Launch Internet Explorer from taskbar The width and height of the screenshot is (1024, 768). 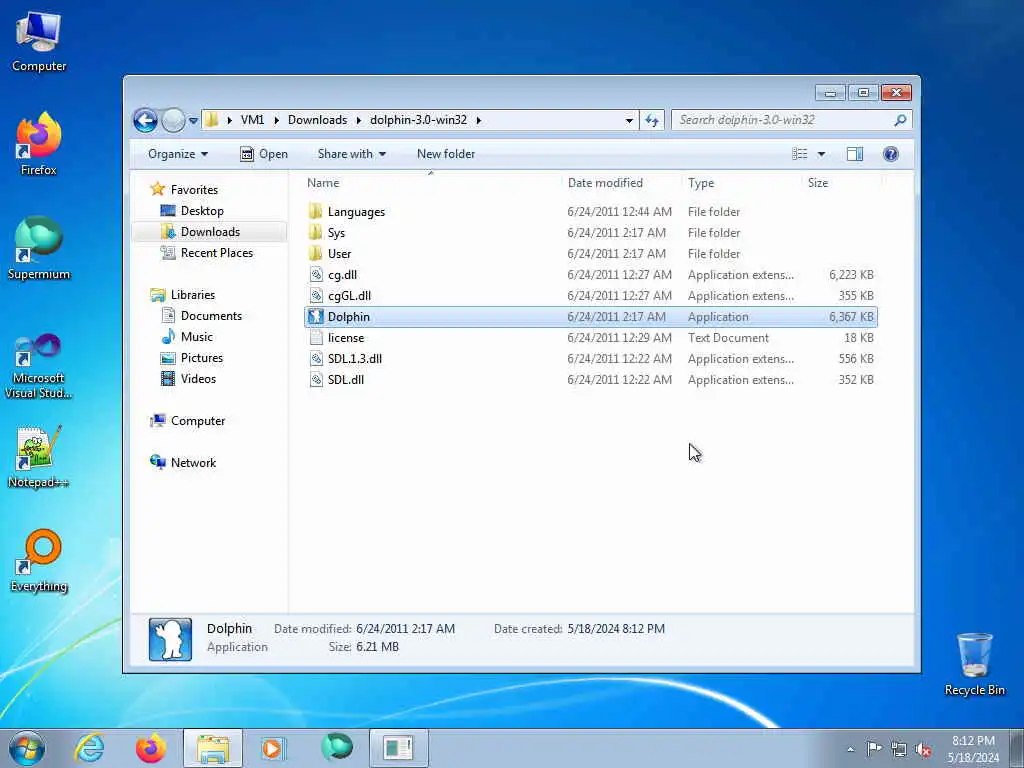click(89, 748)
